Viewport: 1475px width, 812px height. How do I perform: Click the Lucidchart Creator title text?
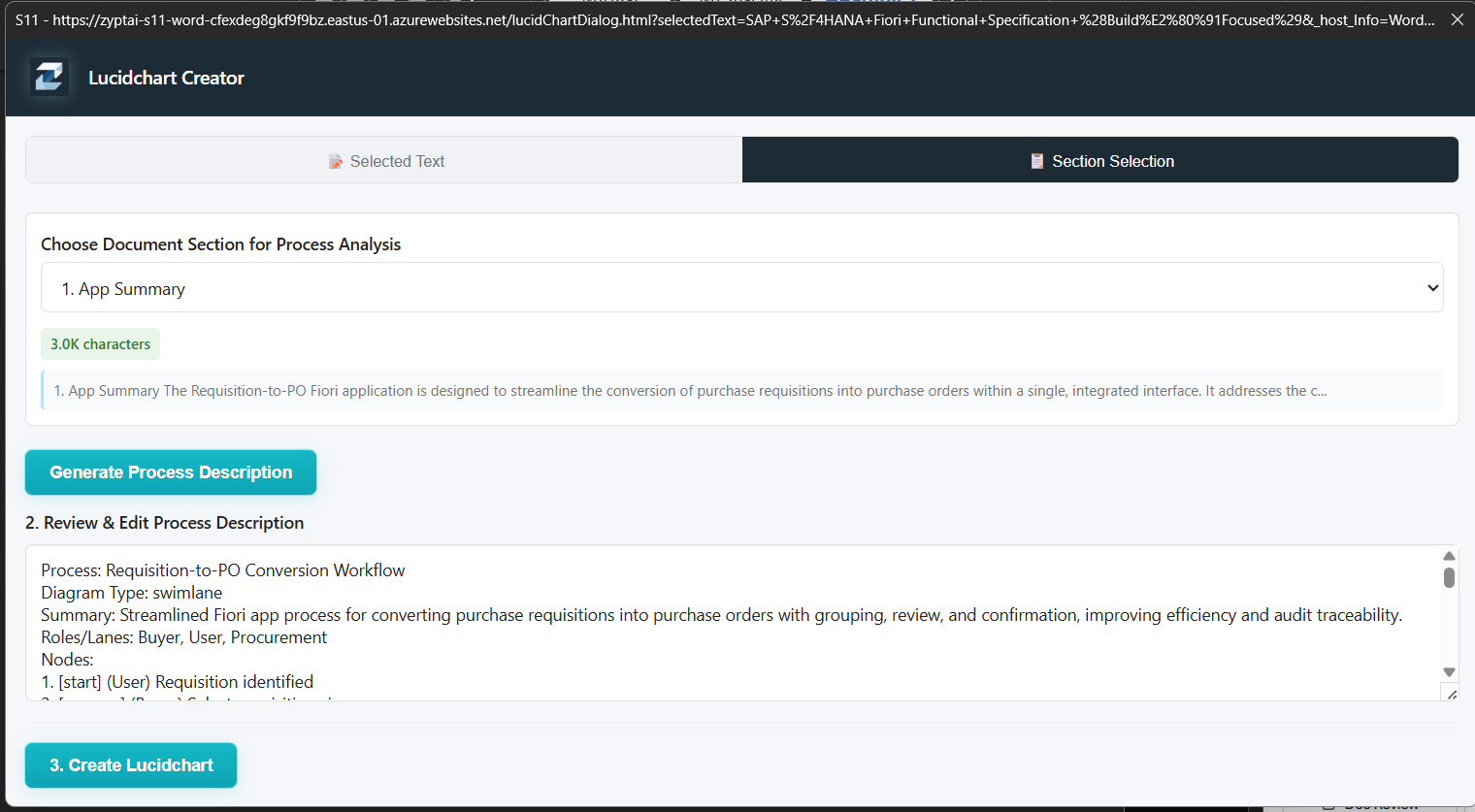pyautogui.click(x=166, y=78)
